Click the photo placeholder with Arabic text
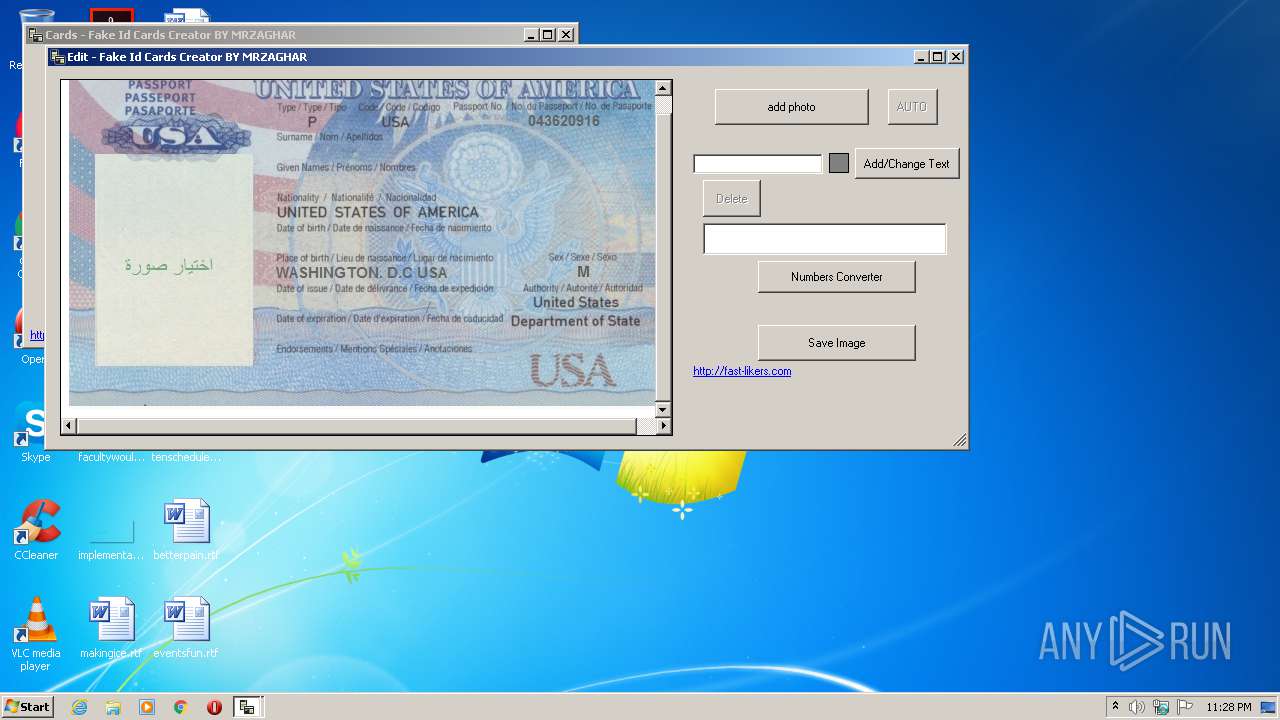The height and width of the screenshot is (720, 1280). (x=173, y=259)
